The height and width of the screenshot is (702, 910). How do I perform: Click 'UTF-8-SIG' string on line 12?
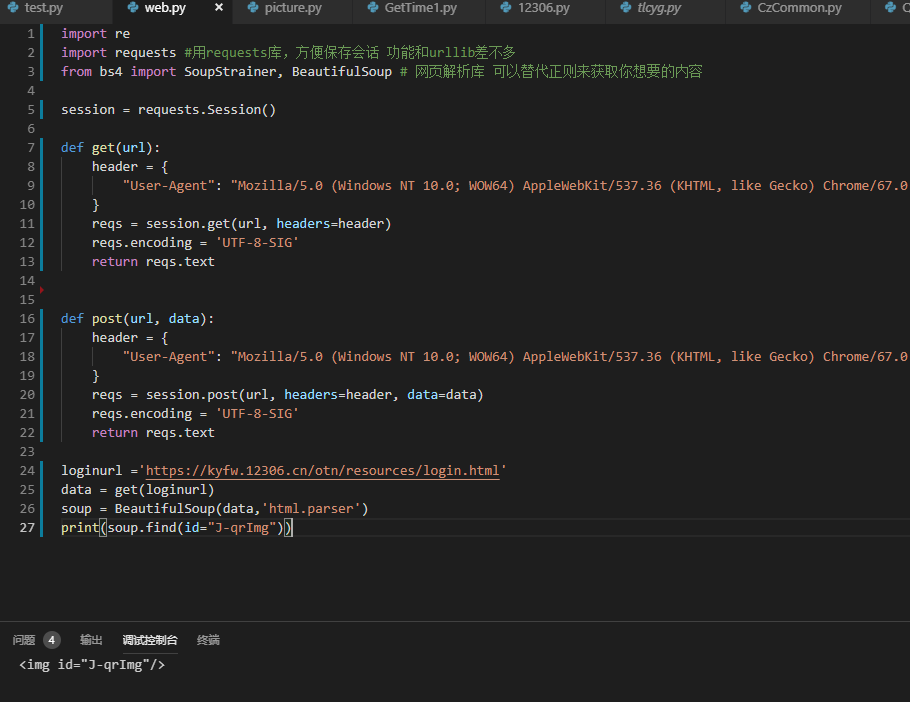tap(257, 243)
